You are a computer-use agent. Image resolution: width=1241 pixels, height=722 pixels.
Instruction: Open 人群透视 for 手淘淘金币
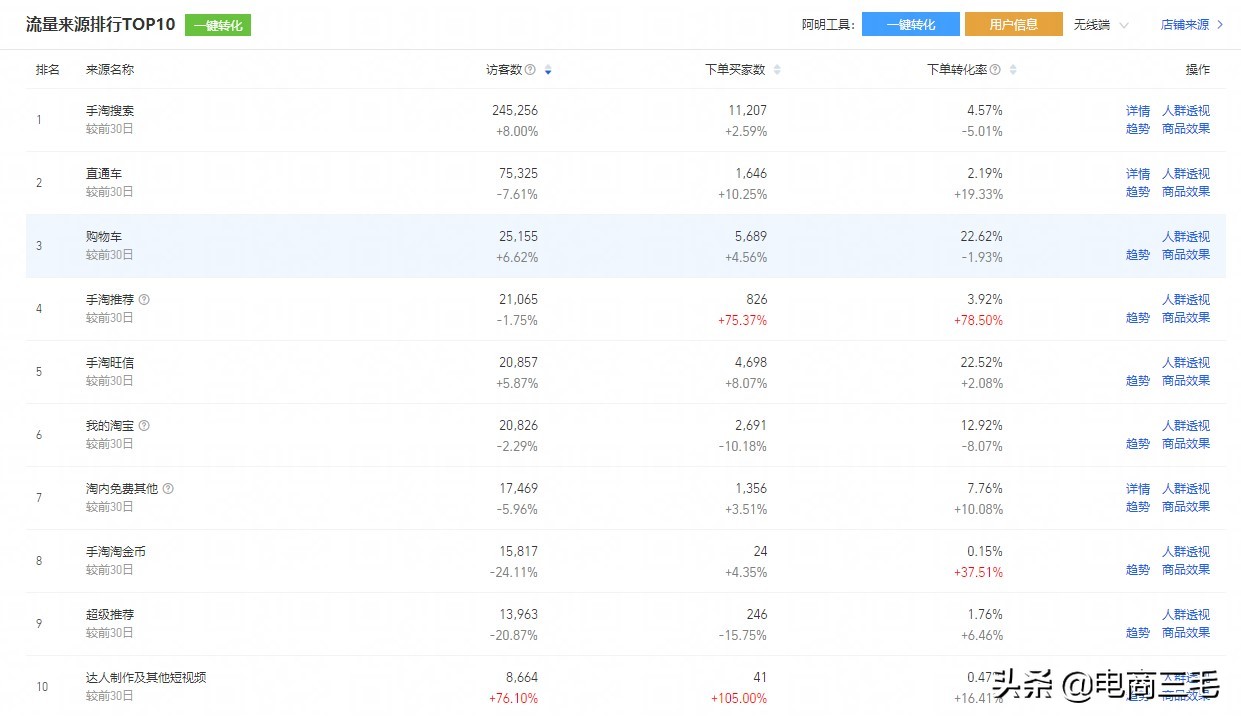[1186, 552]
